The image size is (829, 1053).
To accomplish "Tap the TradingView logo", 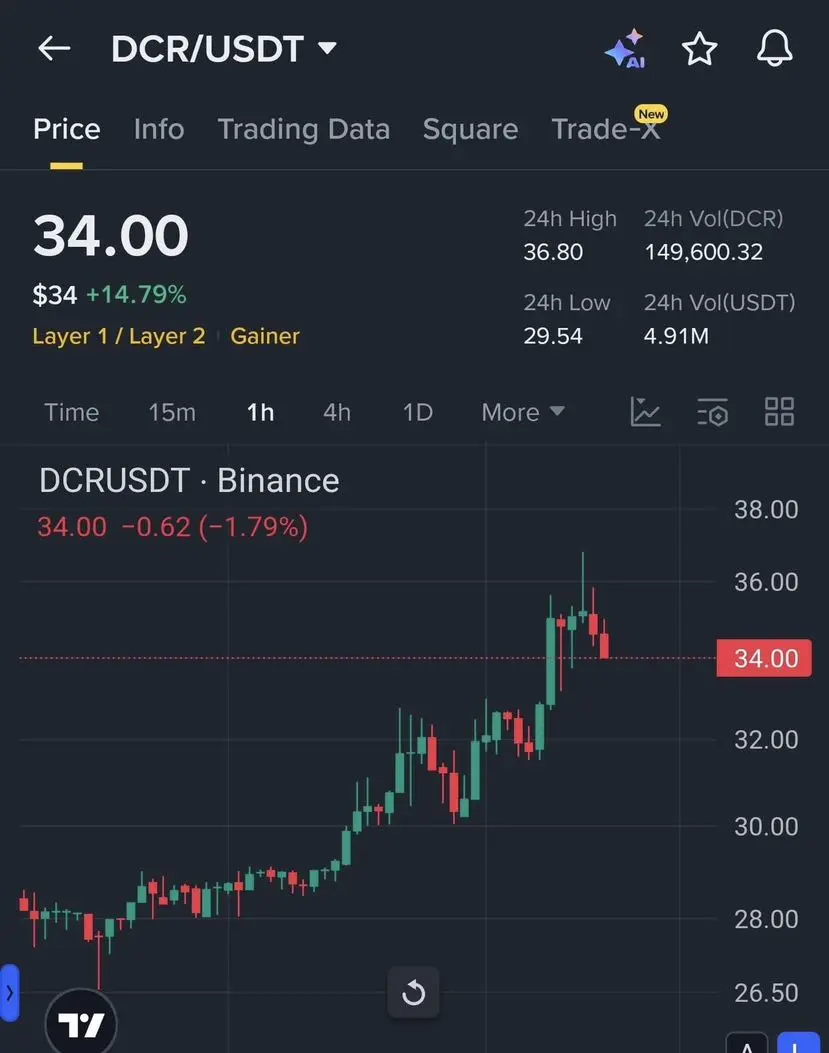I will click(x=81, y=1023).
